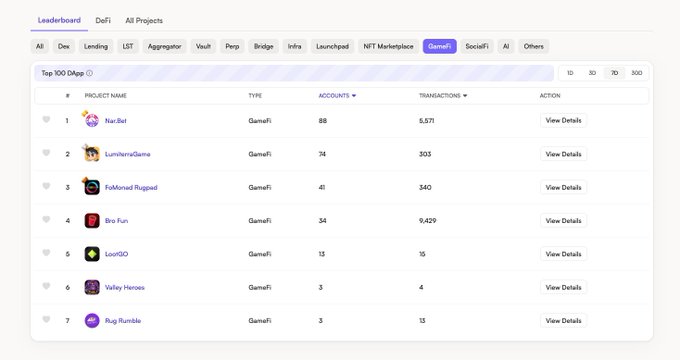Set time range to 3D

(x=592, y=73)
